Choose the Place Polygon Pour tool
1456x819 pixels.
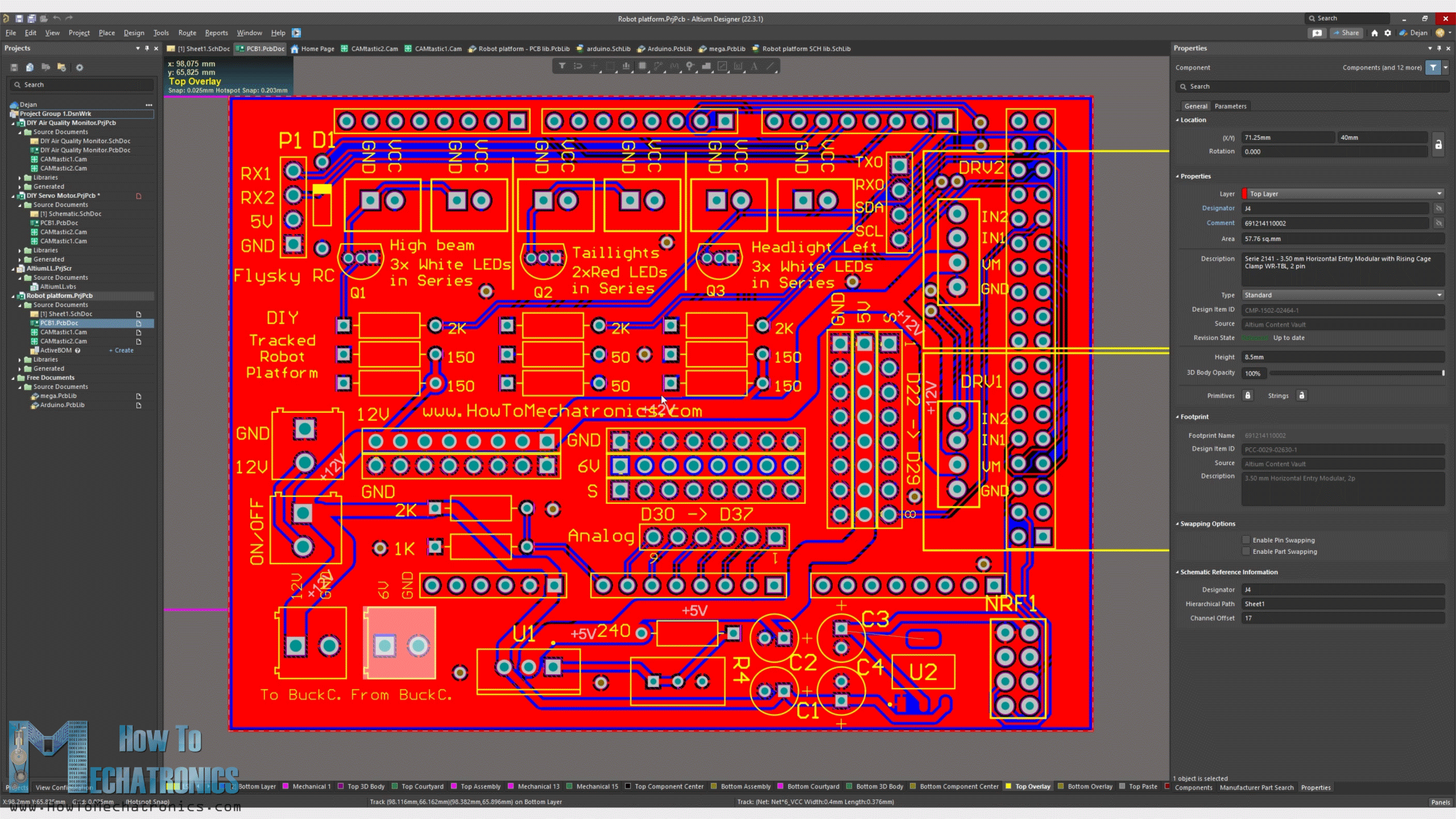706,66
